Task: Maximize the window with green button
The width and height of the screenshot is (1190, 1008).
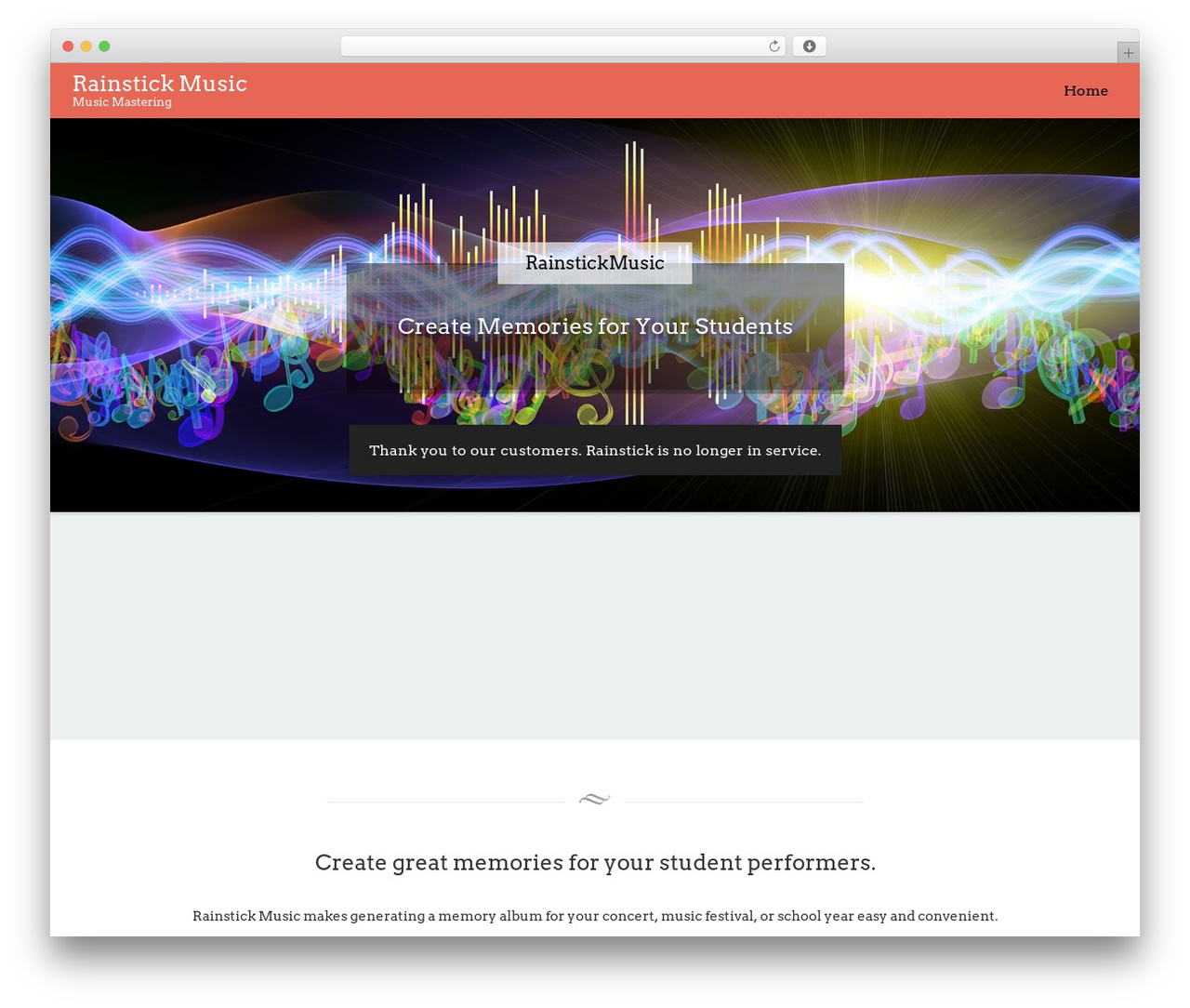Action: pyautogui.click(x=104, y=46)
